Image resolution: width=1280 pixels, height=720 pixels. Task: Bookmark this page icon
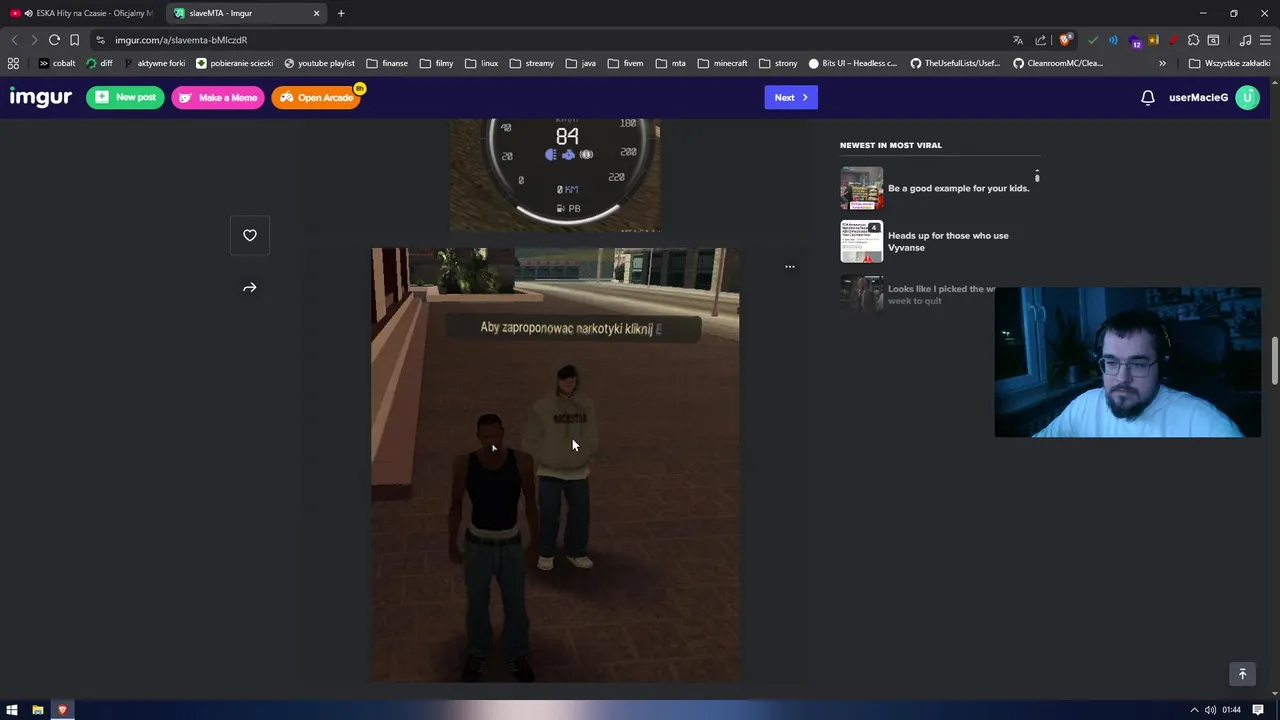pos(74,40)
